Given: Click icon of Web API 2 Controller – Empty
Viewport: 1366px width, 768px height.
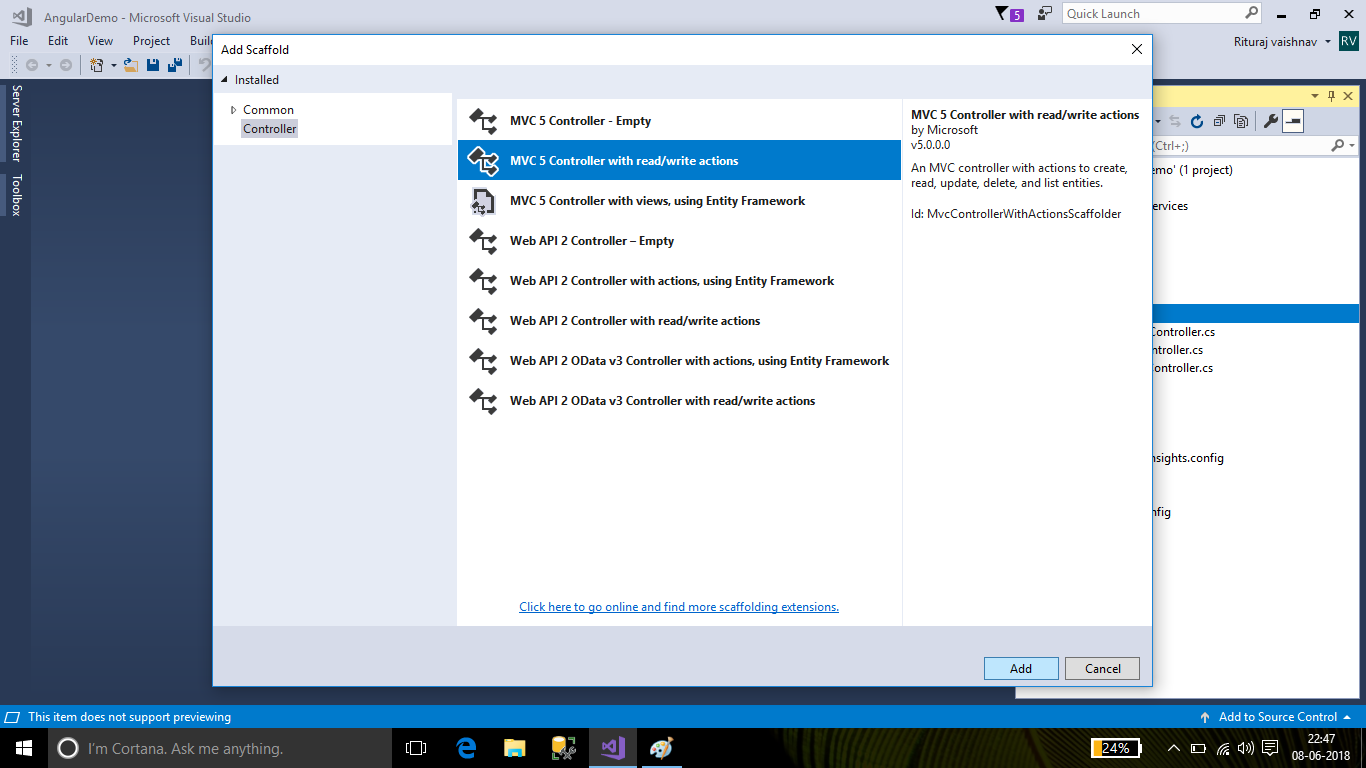Looking at the screenshot, I should tap(483, 241).
